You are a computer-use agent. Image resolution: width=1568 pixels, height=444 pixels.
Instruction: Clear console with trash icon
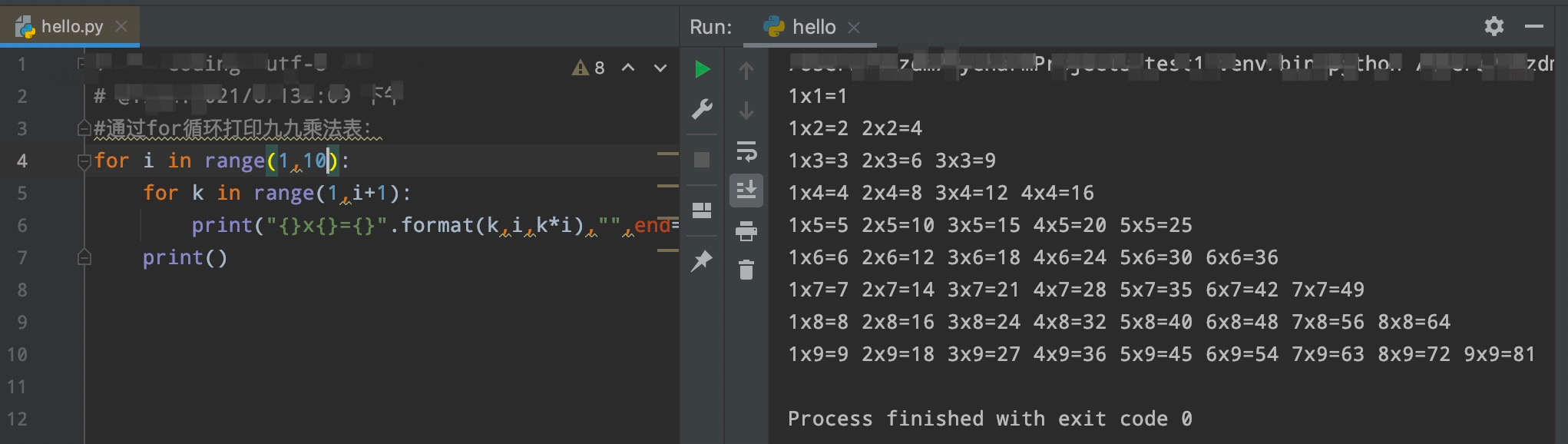pos(746,270)
